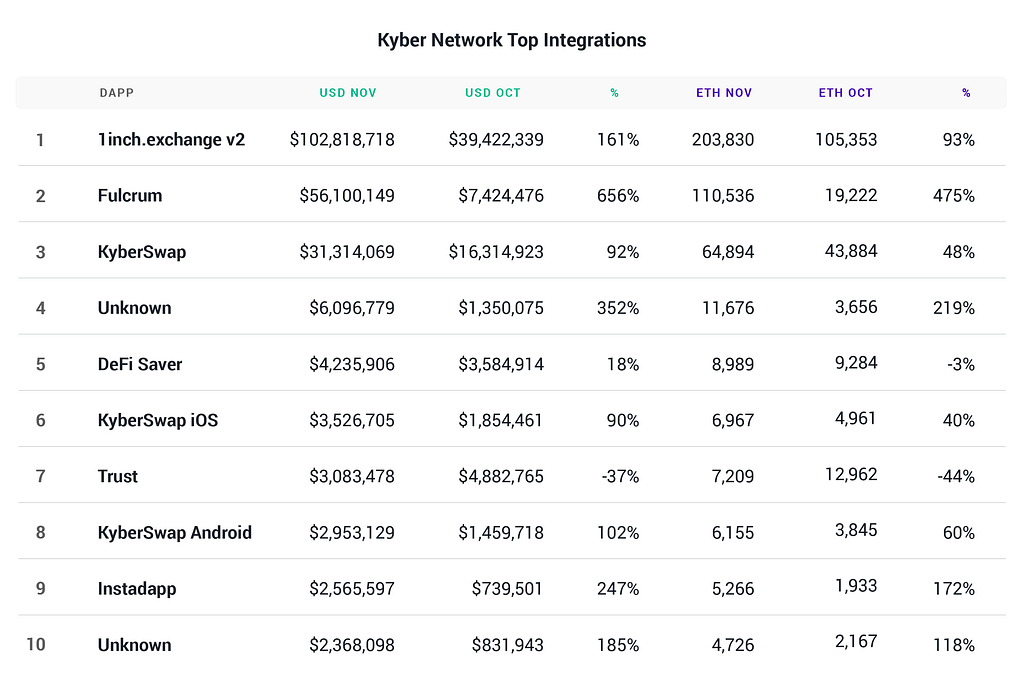
Task: Select the ETH NOV column header
Action: coord(724,93)
